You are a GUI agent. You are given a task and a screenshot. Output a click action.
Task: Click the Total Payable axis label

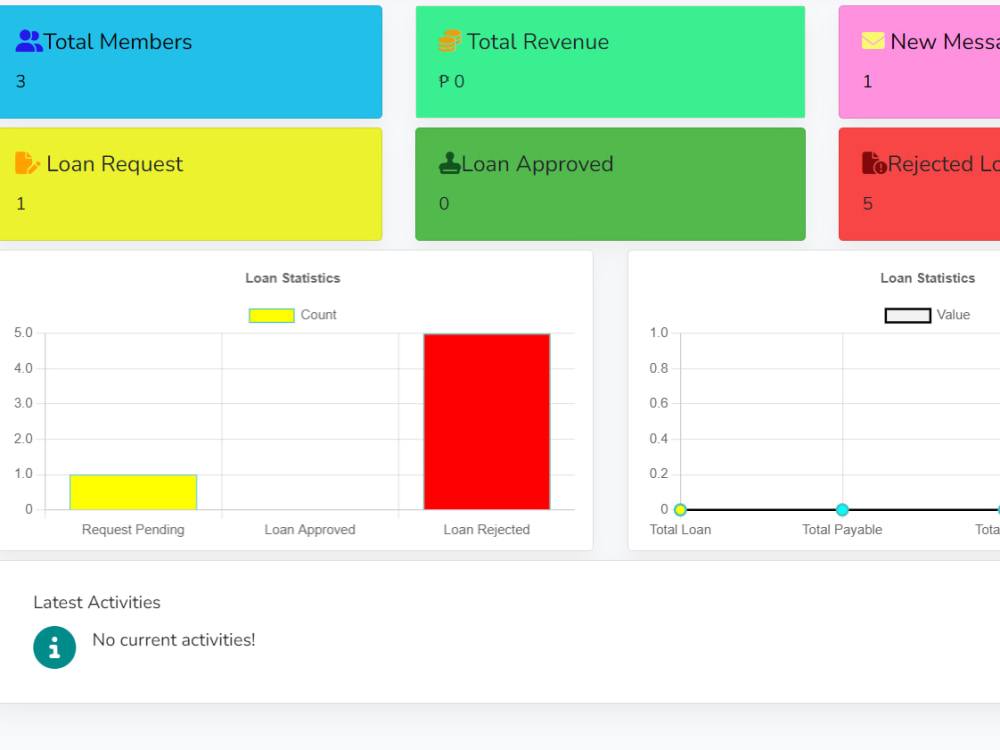click(x=842, y=529)
